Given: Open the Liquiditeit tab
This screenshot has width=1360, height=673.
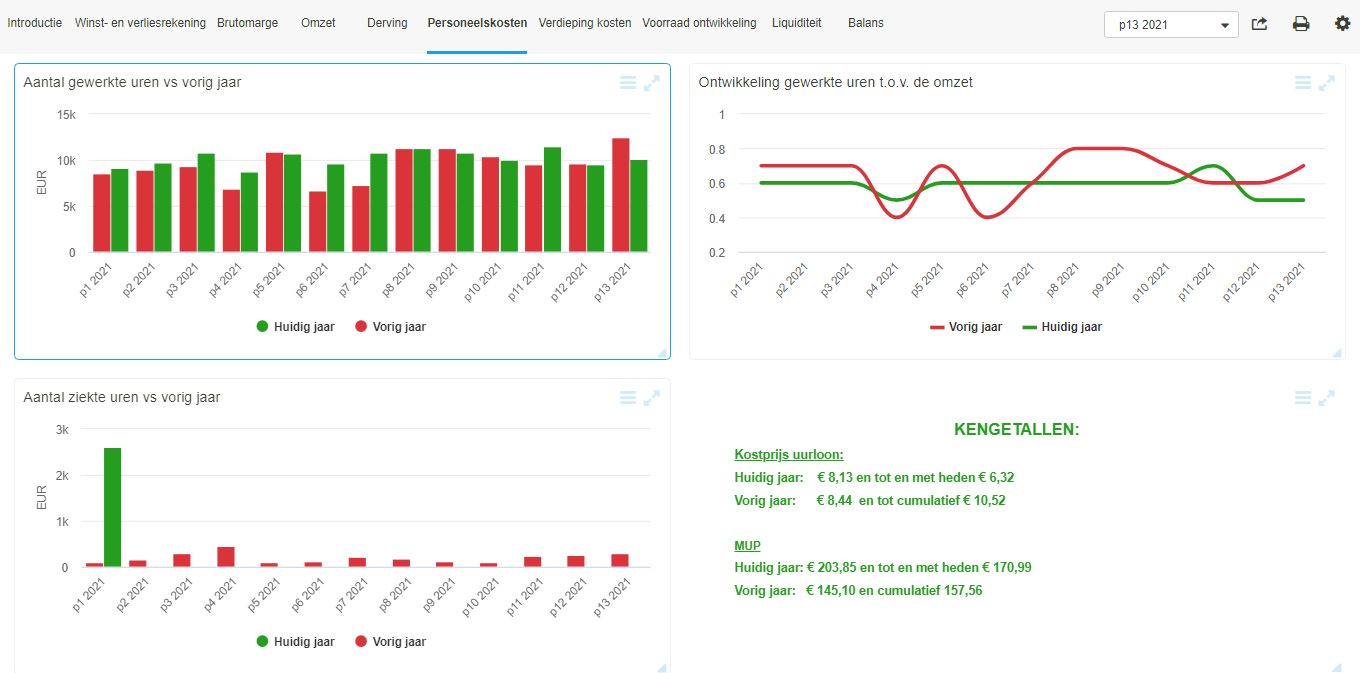Looking at the screenshot, I should coord(796,23).
